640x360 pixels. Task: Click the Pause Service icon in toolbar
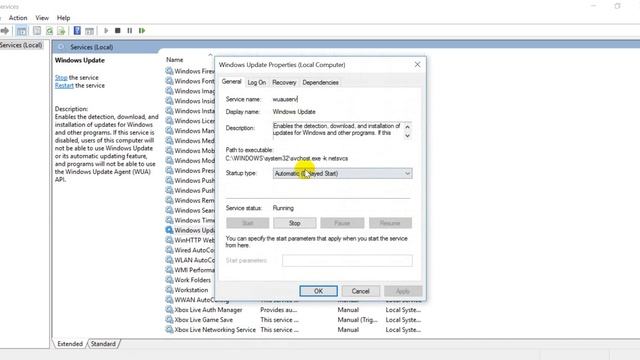click(129, 31)
